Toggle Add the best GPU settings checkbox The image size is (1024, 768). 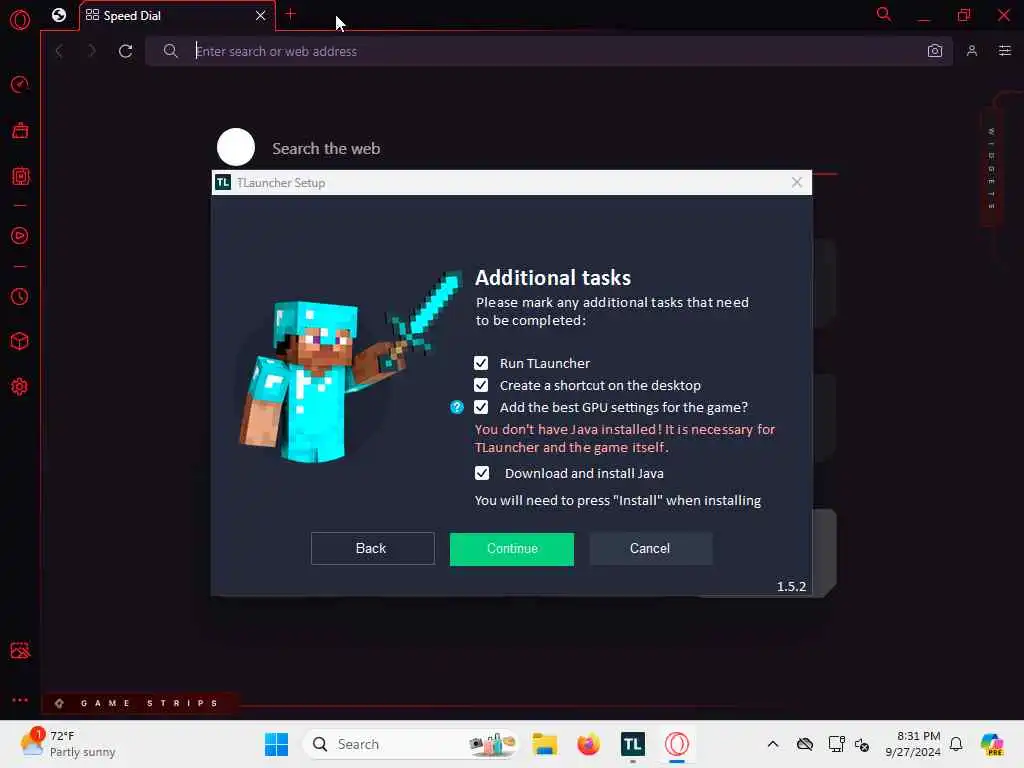tap(481, 408)
